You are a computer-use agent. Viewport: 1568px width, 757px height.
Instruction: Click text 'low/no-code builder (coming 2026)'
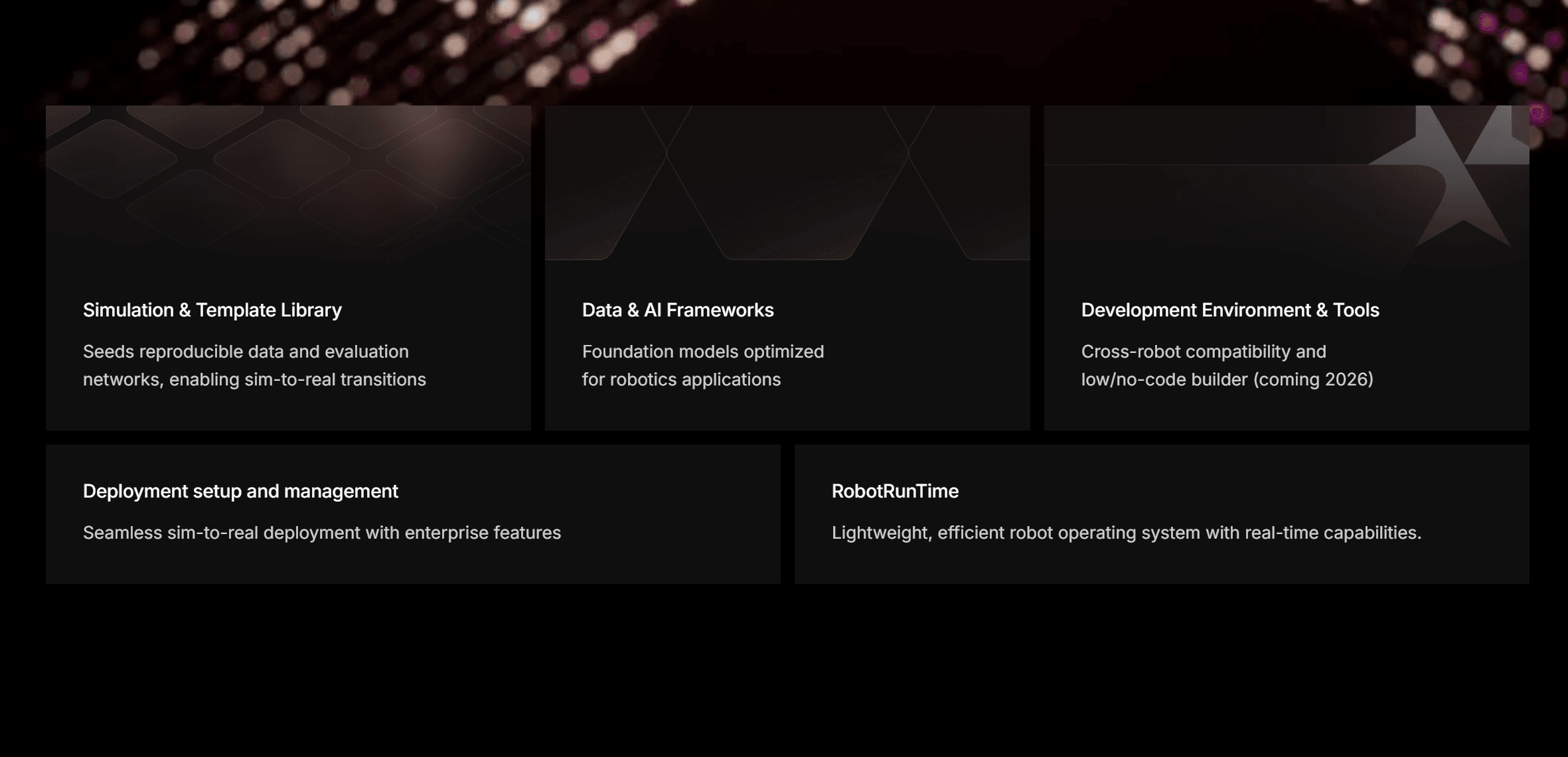[x=1227, y=379]
